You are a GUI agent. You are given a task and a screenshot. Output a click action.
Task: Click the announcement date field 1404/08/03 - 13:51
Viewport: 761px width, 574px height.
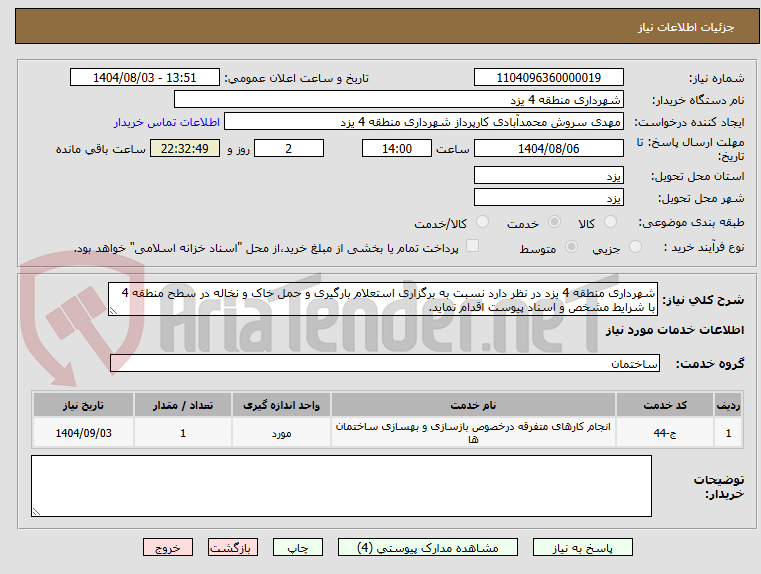(x=145, y=77)
